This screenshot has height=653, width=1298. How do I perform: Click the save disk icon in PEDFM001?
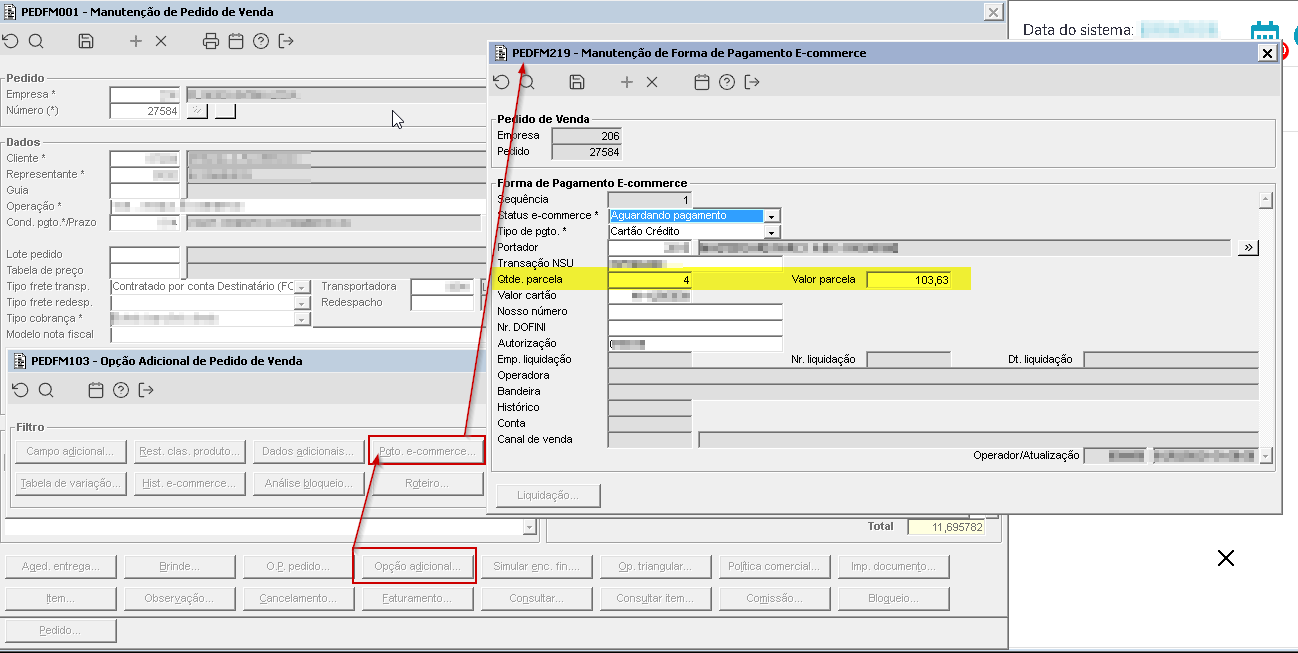[86, 41]
